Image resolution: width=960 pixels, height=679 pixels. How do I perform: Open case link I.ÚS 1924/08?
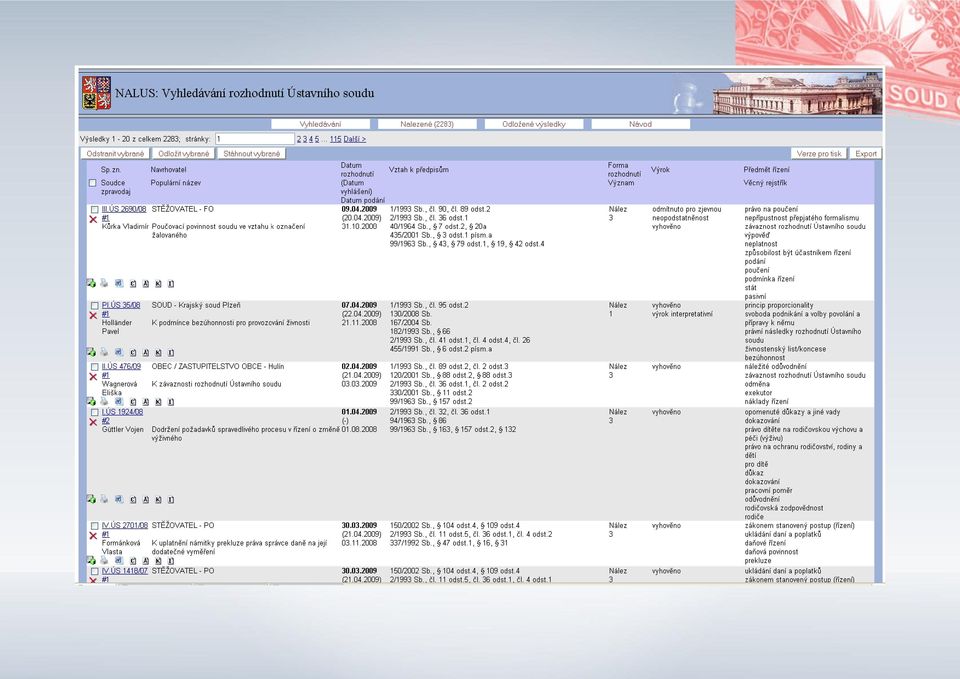122,412
